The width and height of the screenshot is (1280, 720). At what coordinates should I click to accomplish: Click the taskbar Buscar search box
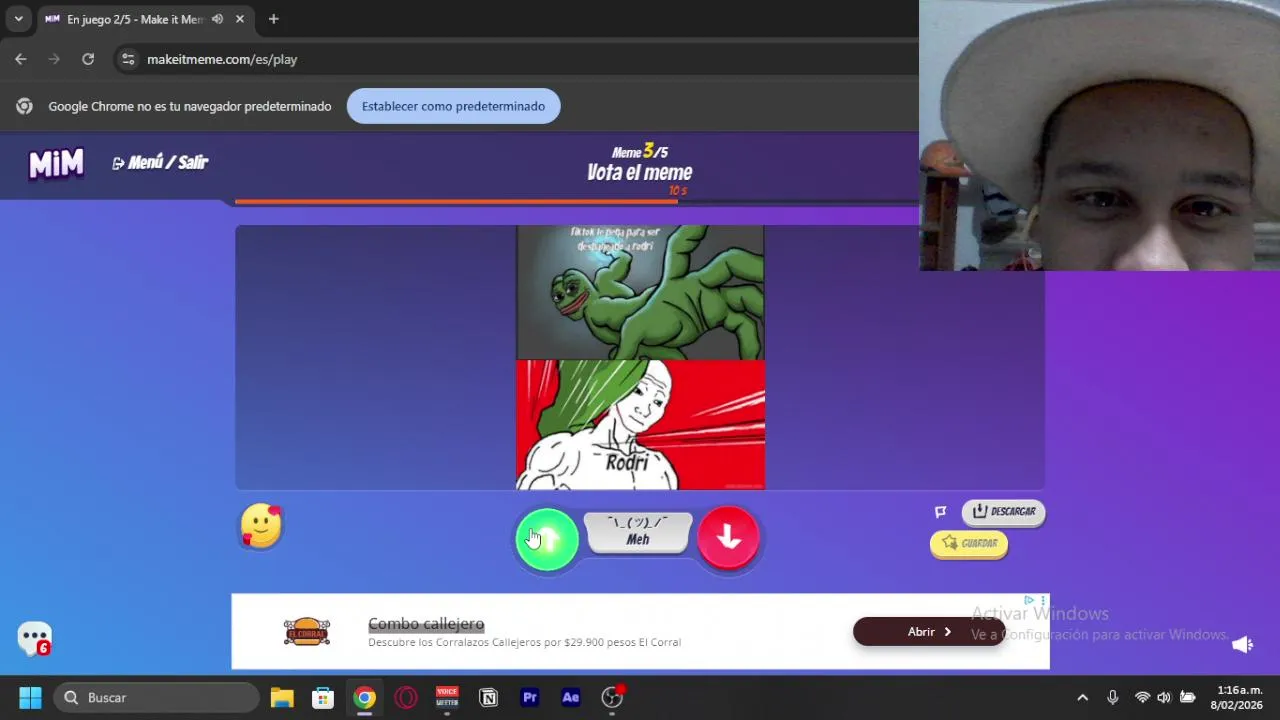(157, 697)
